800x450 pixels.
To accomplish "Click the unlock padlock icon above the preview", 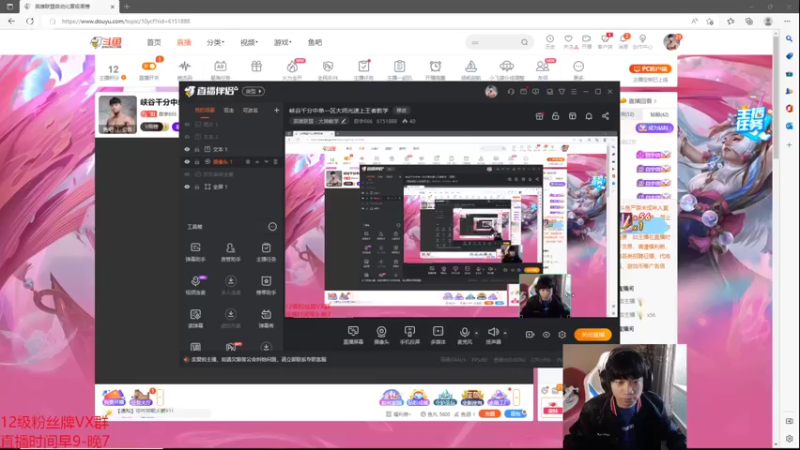I will (x=556, y=116).
